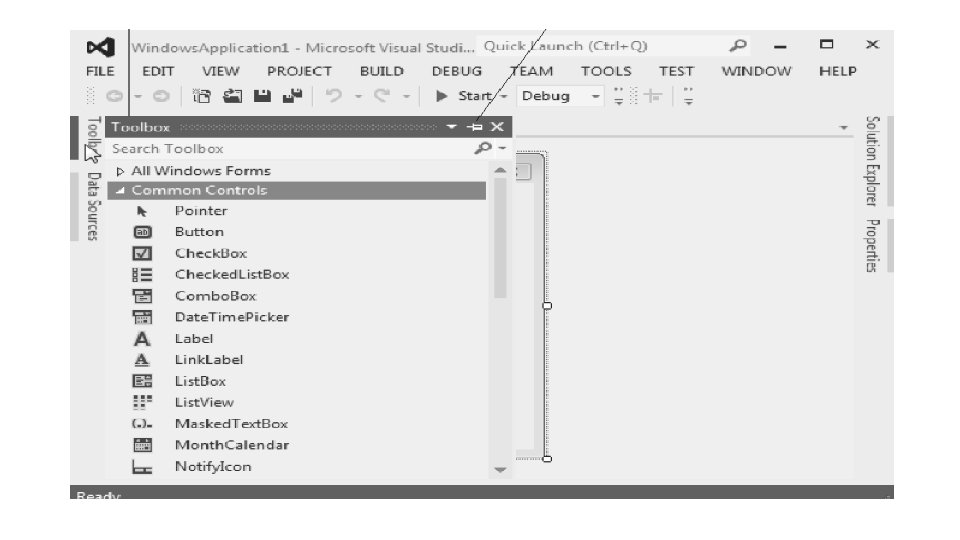Screen dimensions: 960x540
Task: Select the Pointer tool icon
Action: 142,211
